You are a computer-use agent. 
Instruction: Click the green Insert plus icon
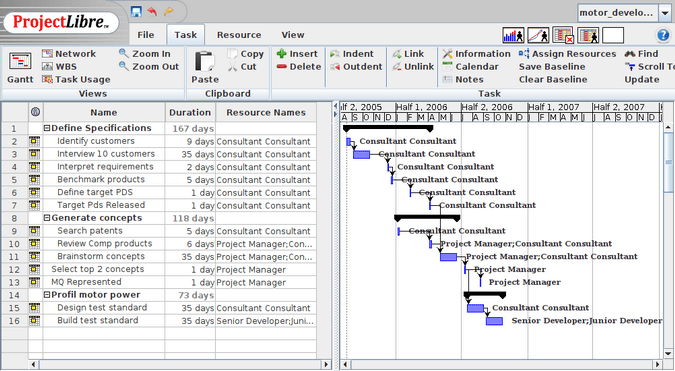(x=282, y=53)
